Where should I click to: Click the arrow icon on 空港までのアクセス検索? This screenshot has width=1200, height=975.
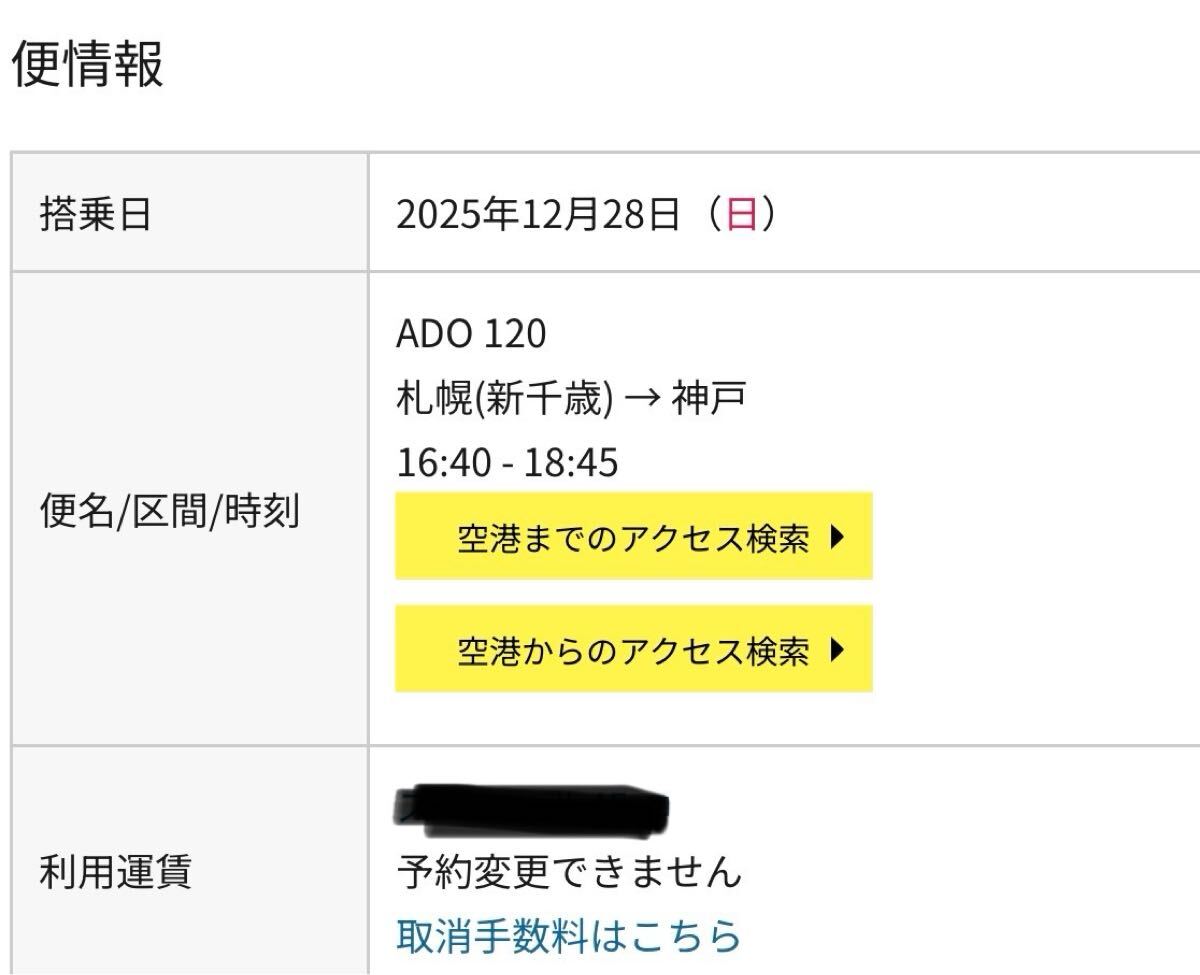[838, 538]
